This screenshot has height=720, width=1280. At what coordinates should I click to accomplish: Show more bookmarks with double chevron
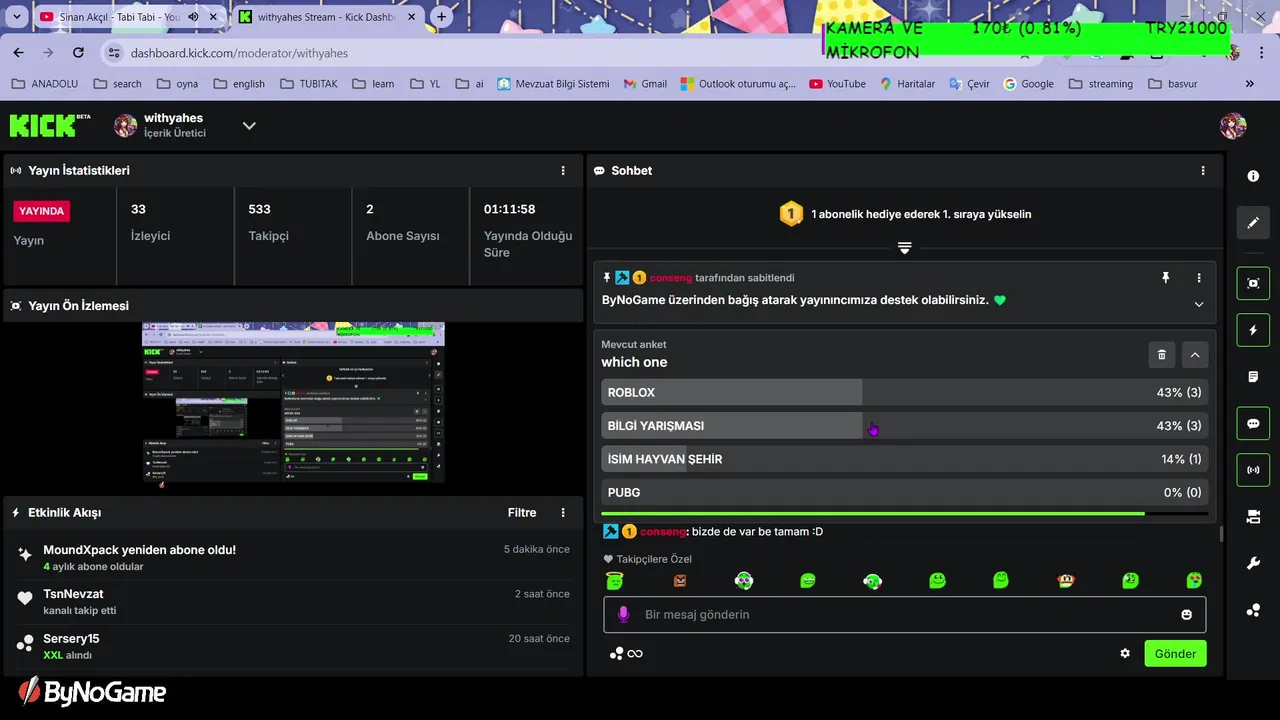(x=1249, y=84)
